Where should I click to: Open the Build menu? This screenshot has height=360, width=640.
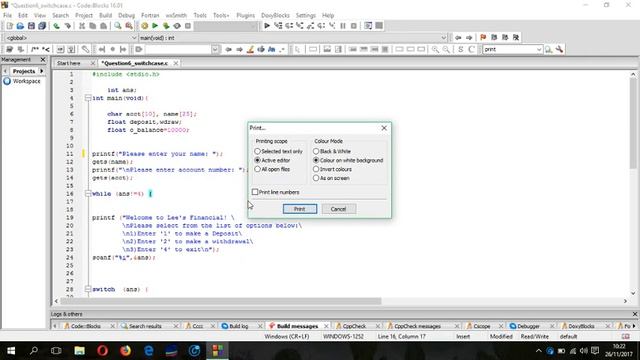pyautogui.click(x=105, y=15)
